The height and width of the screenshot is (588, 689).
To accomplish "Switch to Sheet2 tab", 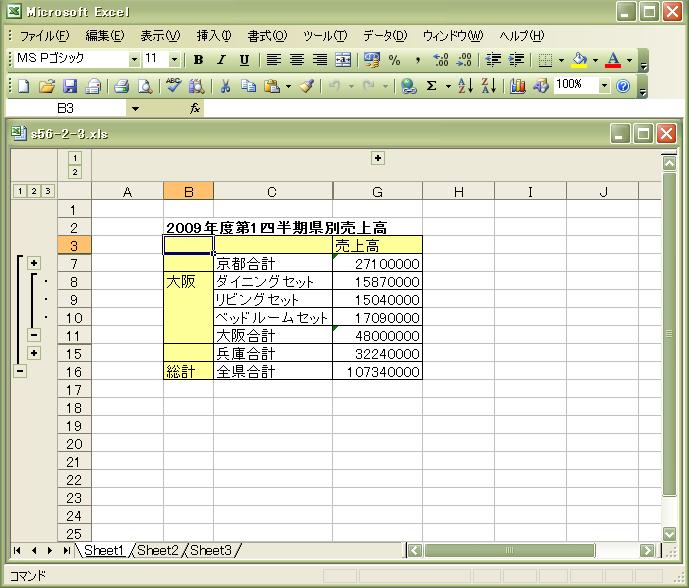I will coord(157,550).
